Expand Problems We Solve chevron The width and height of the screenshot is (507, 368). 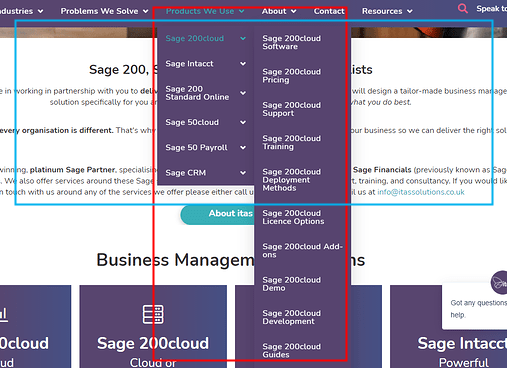click(x=146, y=11)
